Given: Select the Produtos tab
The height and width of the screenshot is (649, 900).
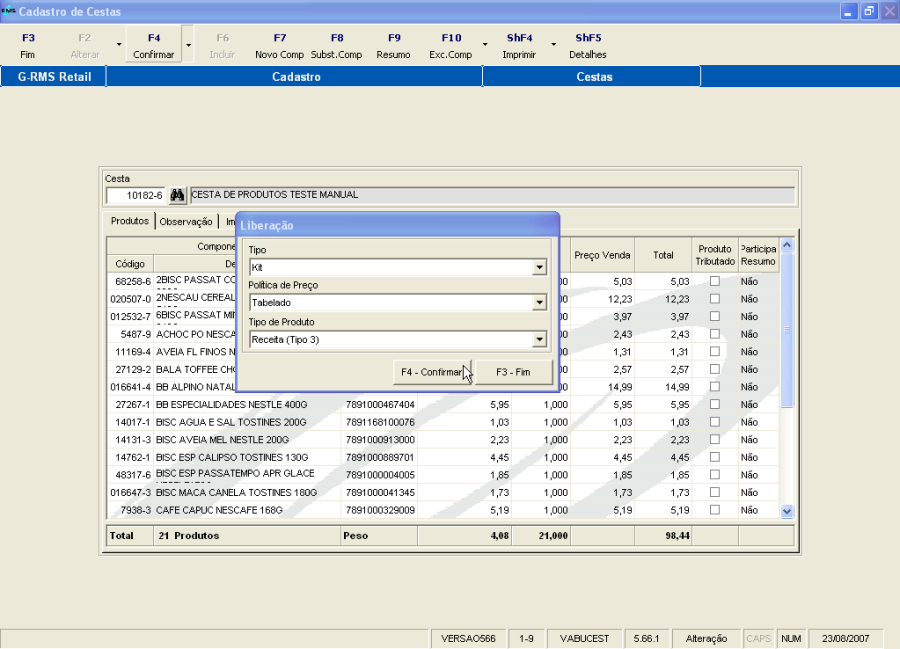Looking at the screenshot, I should [x=129, y=221].
